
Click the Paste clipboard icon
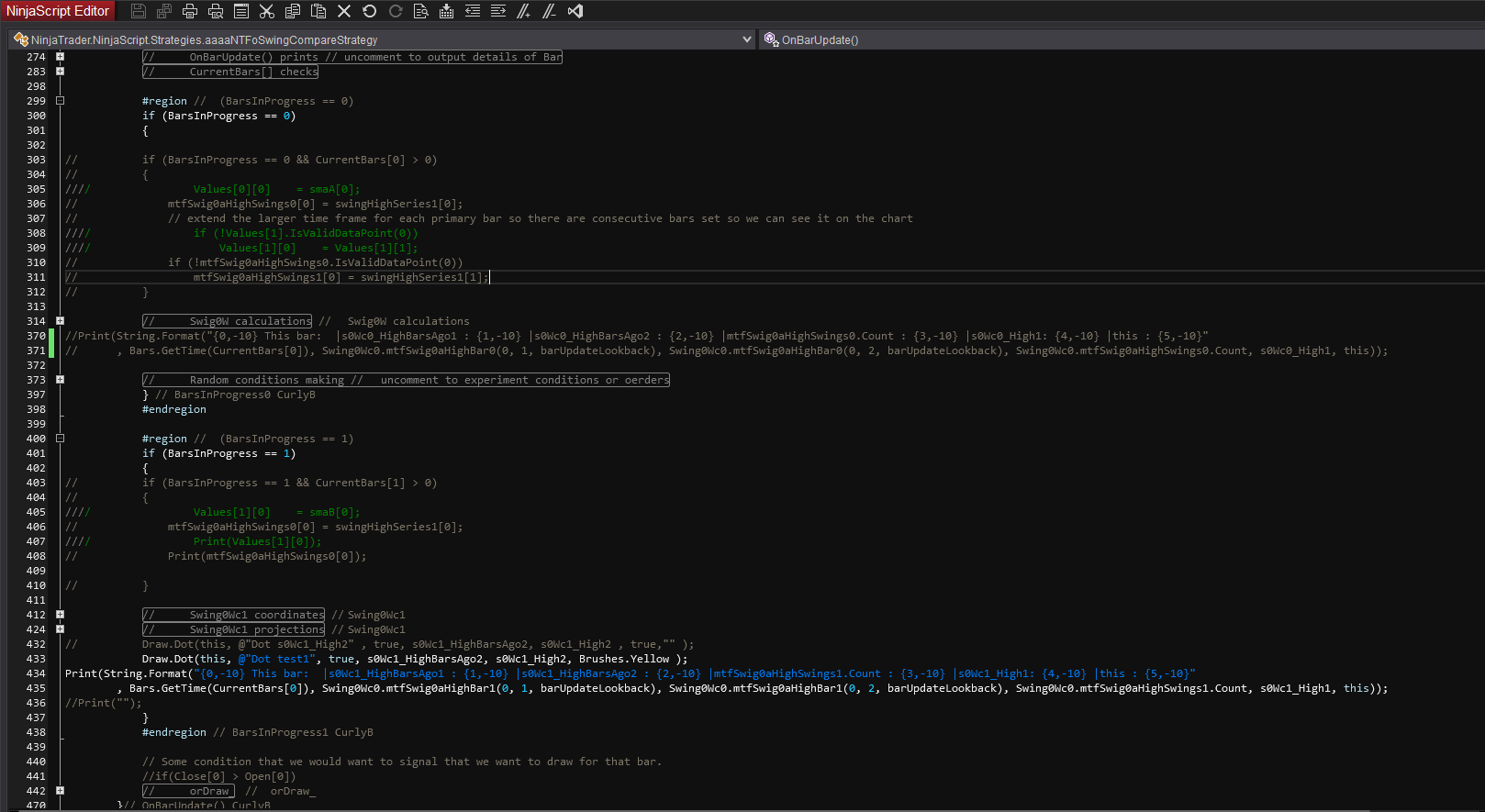(x=318, y=11)
